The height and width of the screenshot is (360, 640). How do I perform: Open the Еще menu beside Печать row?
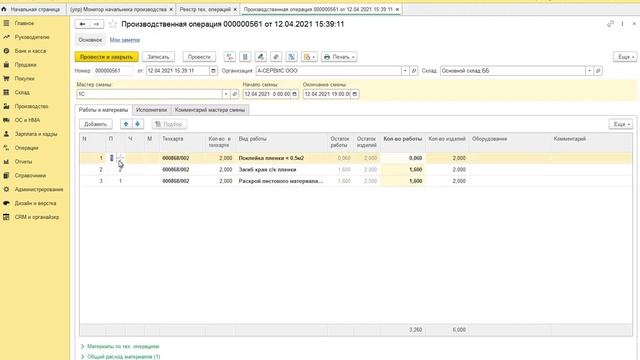(x=625, y=57)
